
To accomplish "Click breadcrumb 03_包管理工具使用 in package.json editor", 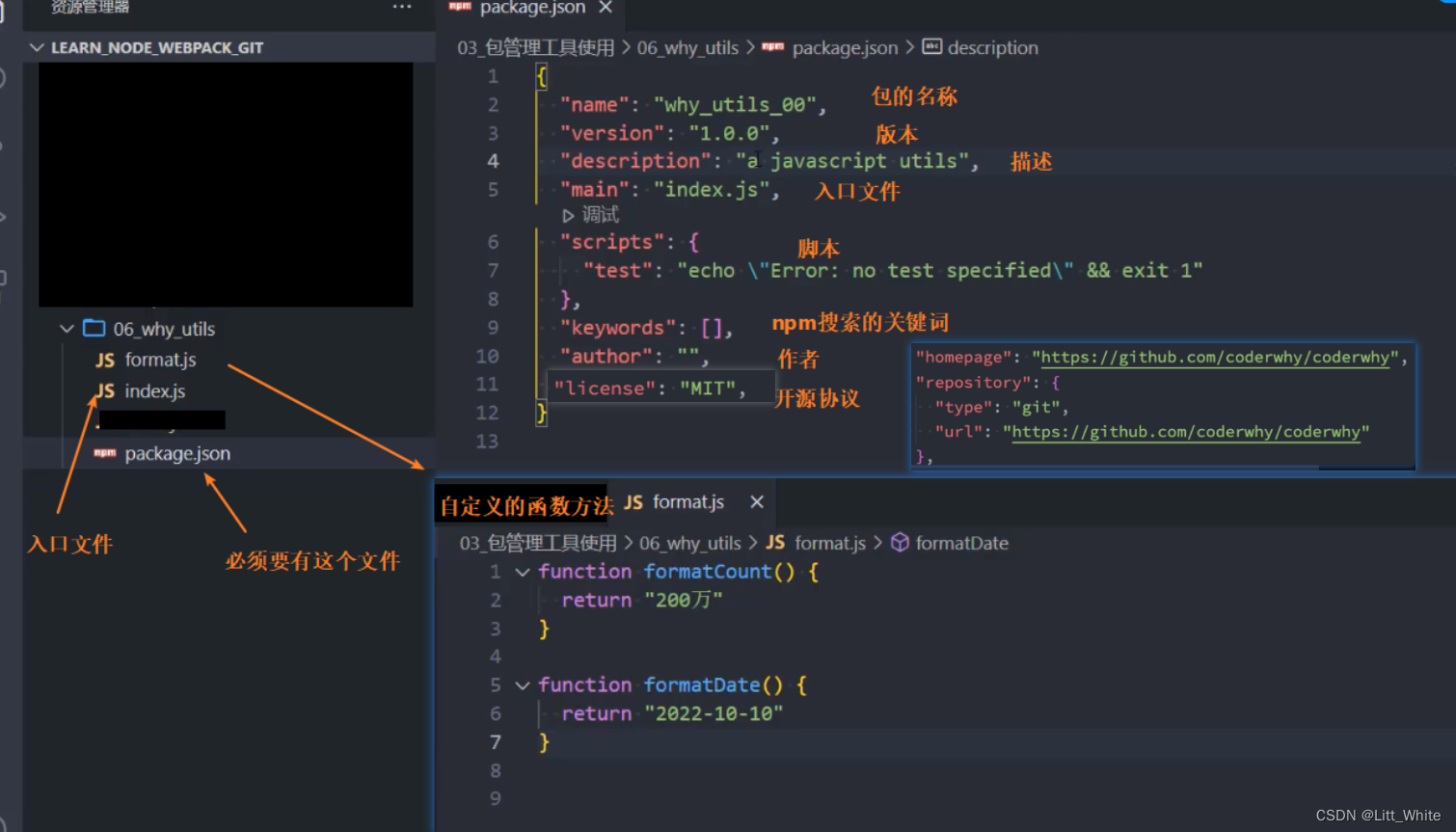I will pyautogui.click(x=535, y=48).
